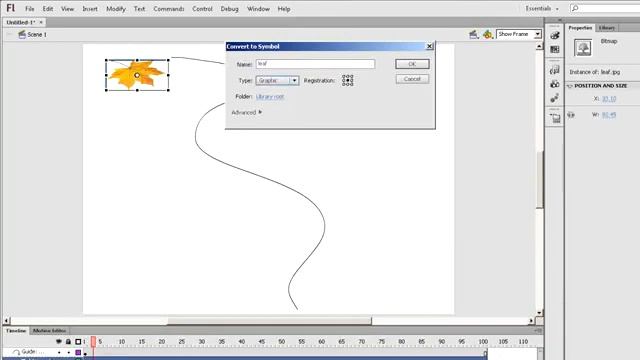Image resolution: width=640 pixels, height=360 pixels.
Task: Select the leaf image on stage
Action: click(x=137, y=75)
